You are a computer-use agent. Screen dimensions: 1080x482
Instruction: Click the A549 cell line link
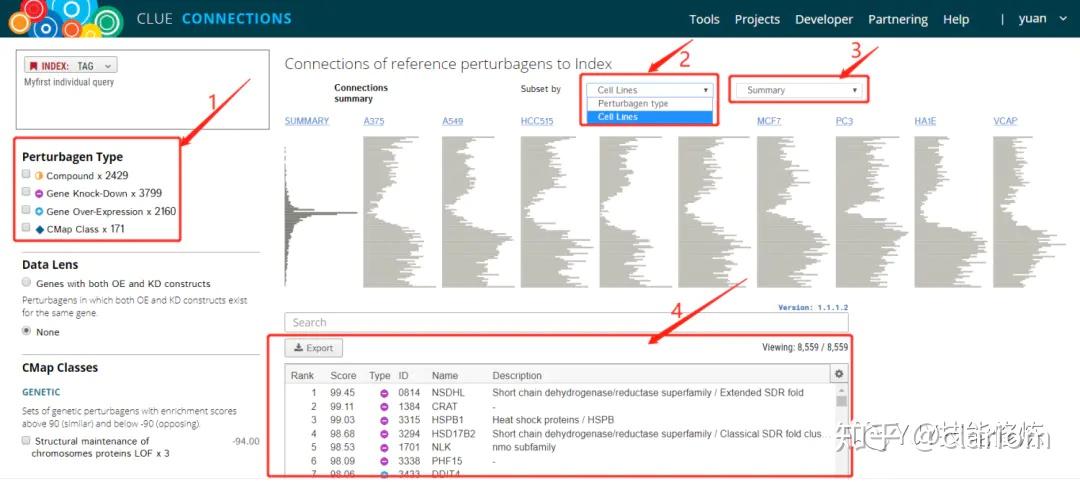point(453,121)
